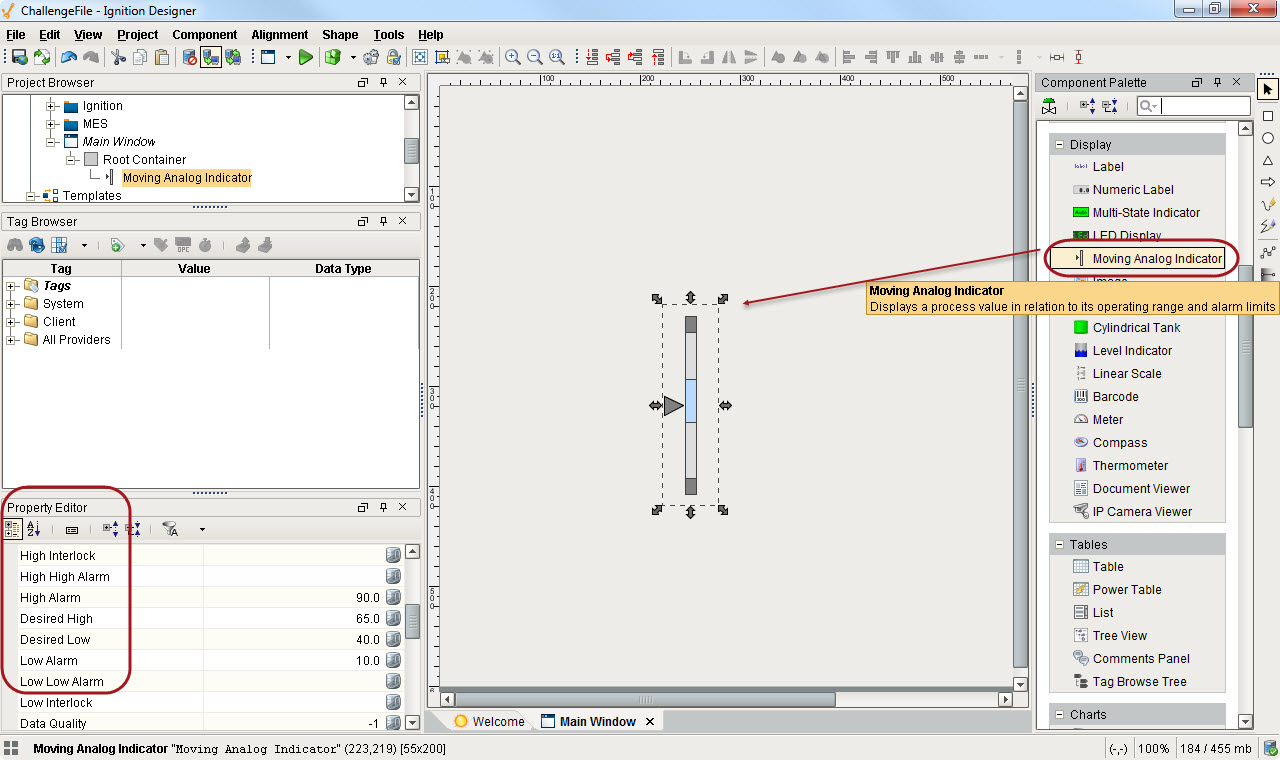
Task: Click alphabetical sort icon in Property Editor
Action: [34, 529]
